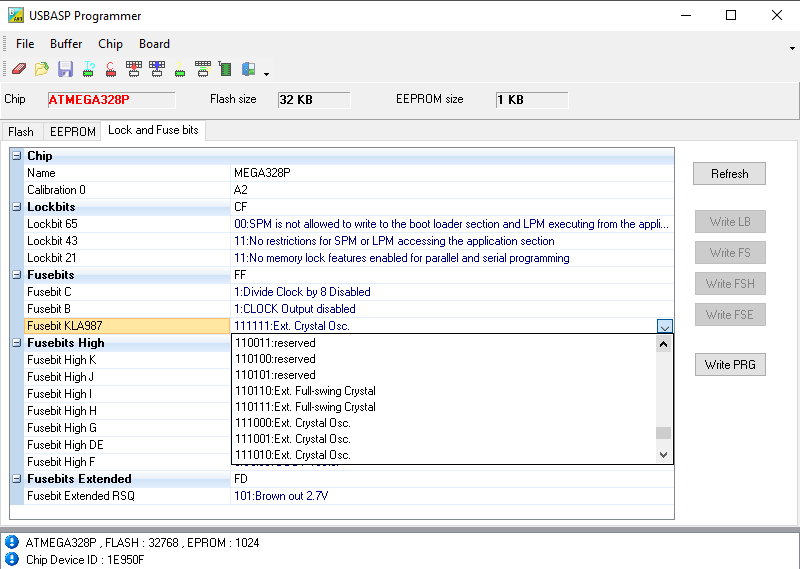Image resolution: width=800 pixels, height=569 pixels.
Task: Click the dropdown list scrollbar thumb
Action: pos(663,433)
